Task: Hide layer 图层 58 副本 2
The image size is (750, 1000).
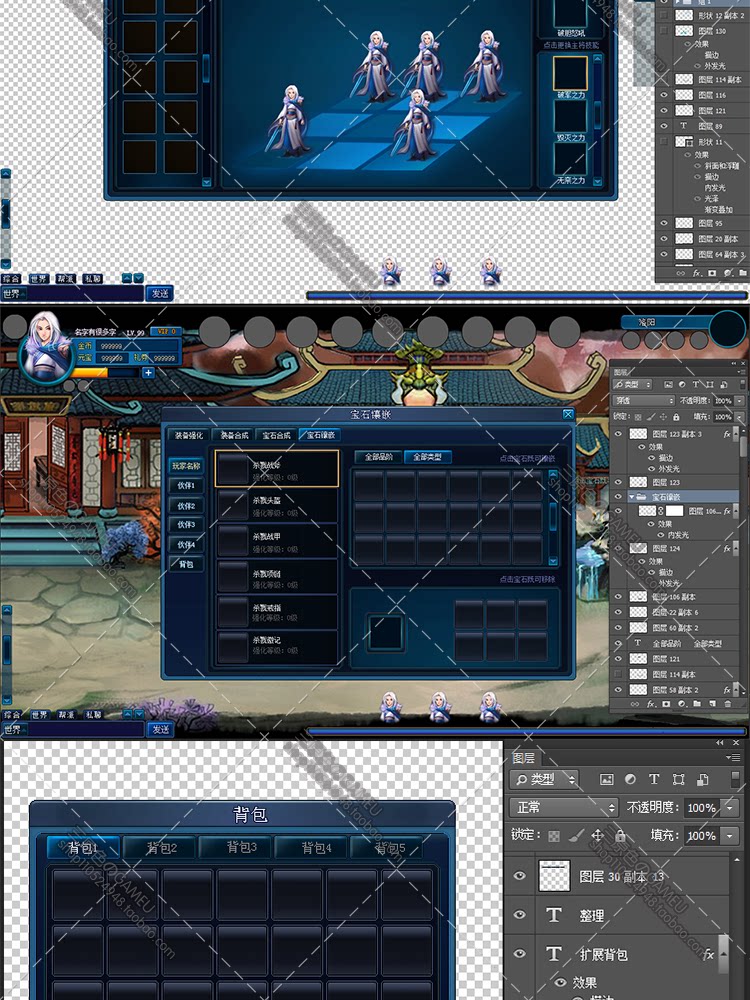Action: [x=617, y=689]
